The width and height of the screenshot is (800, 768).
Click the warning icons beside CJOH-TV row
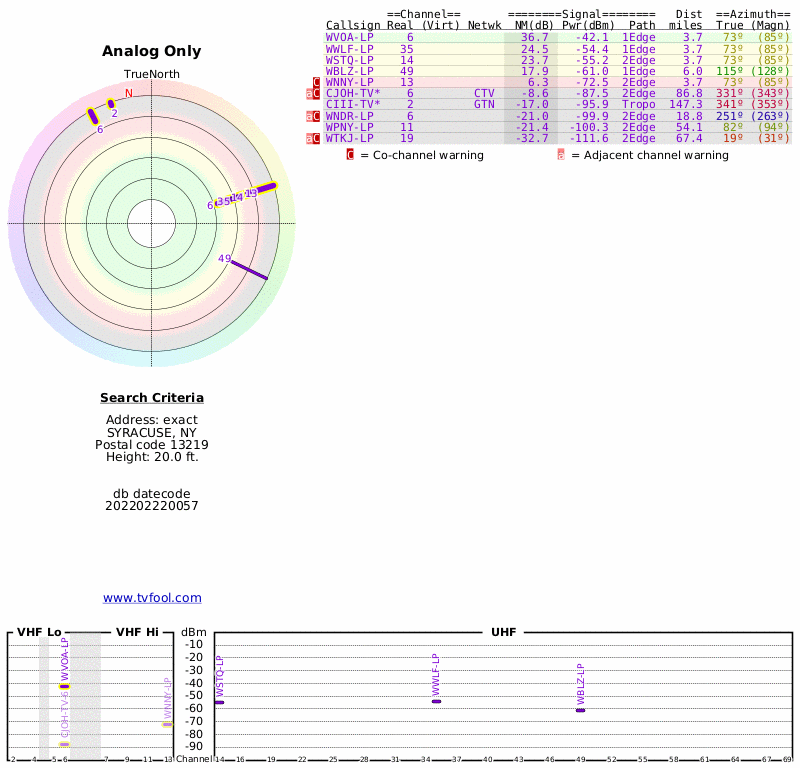(313, 93)
